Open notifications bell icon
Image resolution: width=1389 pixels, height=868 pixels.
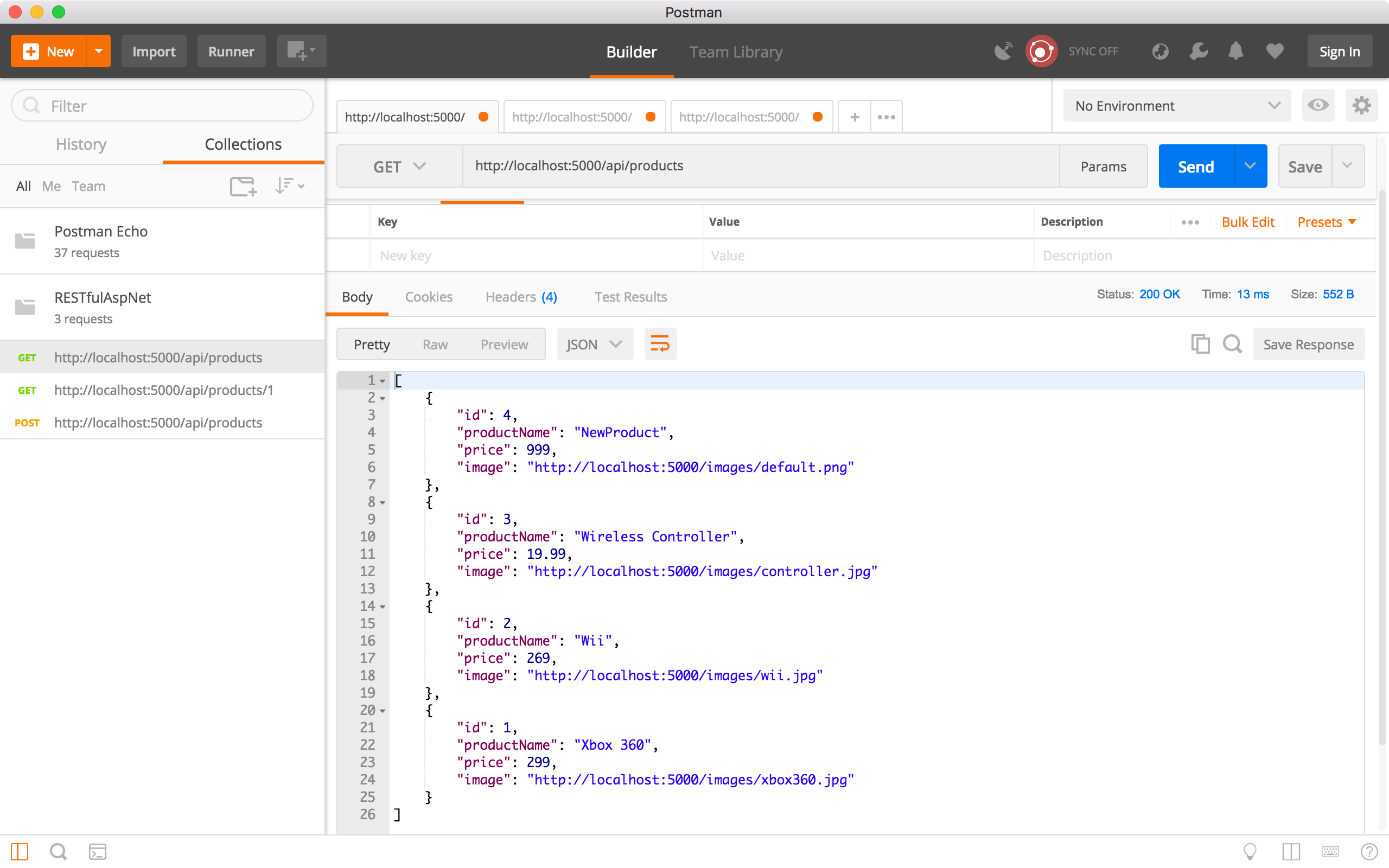(x=1236, y=51)
